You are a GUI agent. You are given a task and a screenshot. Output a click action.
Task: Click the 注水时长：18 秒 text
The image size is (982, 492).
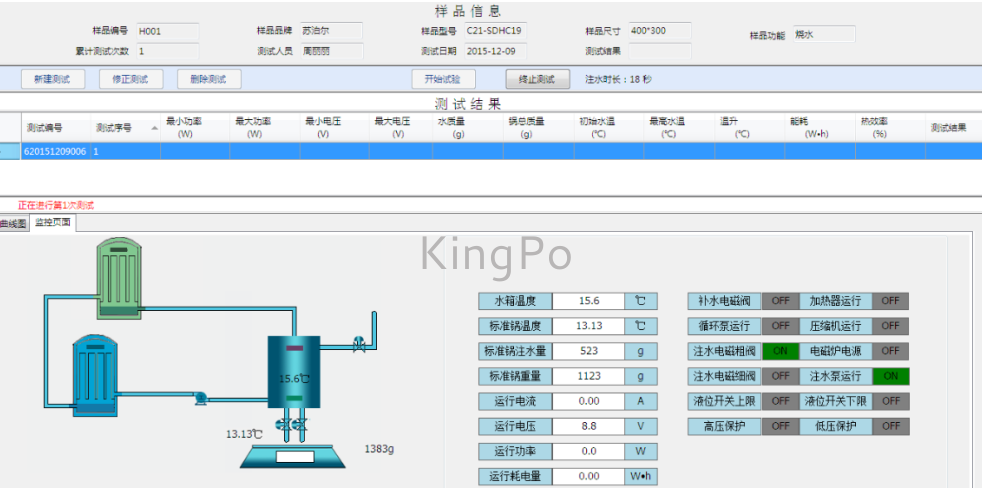(x=618, y=79)
